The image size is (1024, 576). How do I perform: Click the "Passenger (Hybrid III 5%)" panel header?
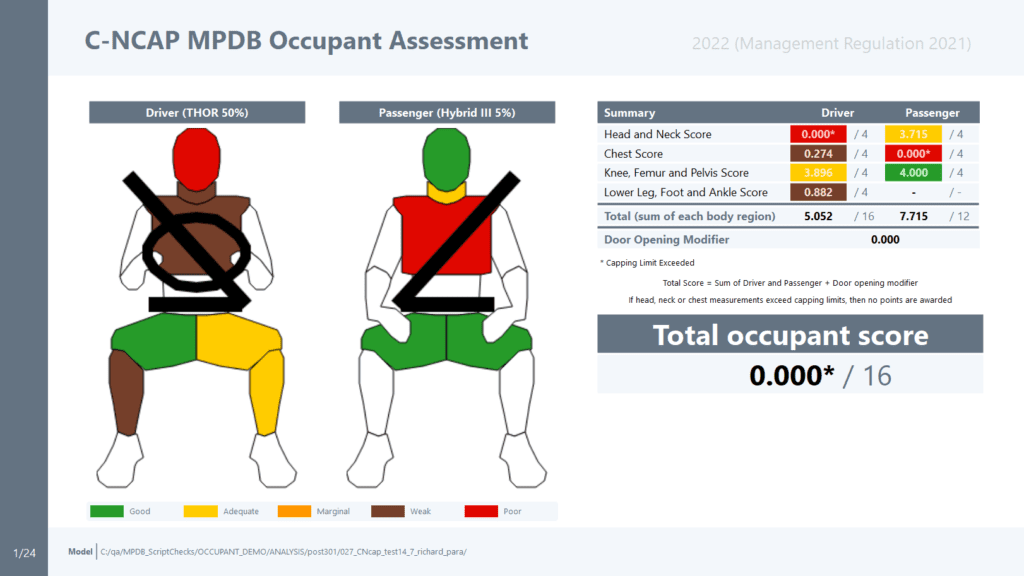tap(447, 112)
